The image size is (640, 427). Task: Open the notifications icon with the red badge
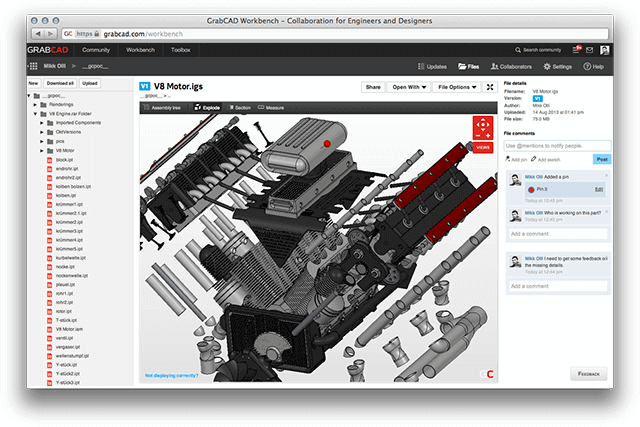[x=576, y=50]
